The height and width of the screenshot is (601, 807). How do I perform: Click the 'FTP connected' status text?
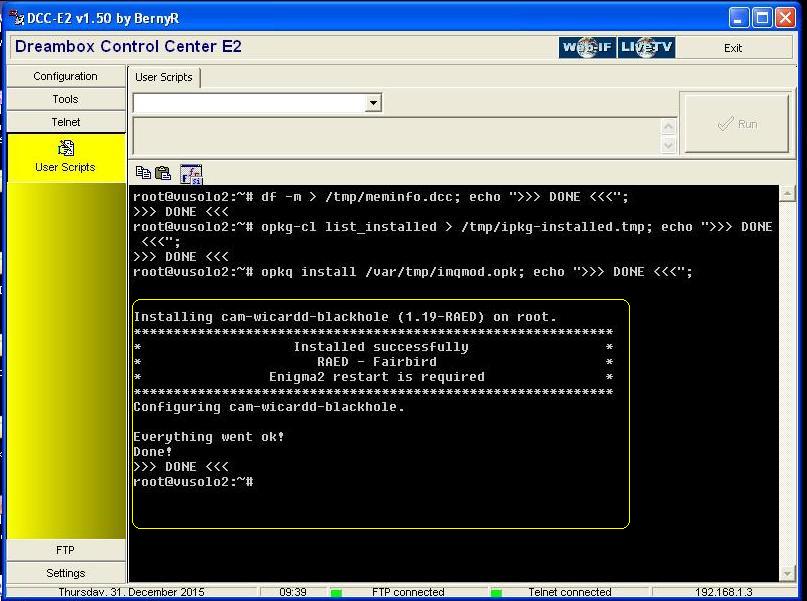408,593
